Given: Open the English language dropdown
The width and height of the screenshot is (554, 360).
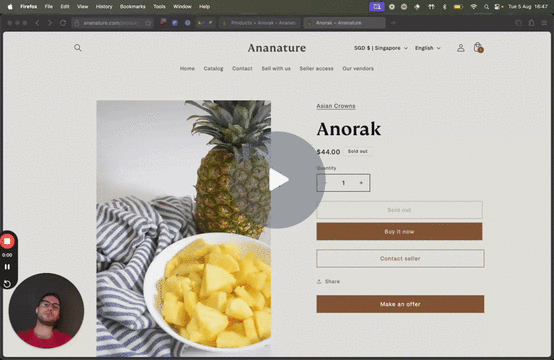Looking at the screenshot, I should 428,48.
